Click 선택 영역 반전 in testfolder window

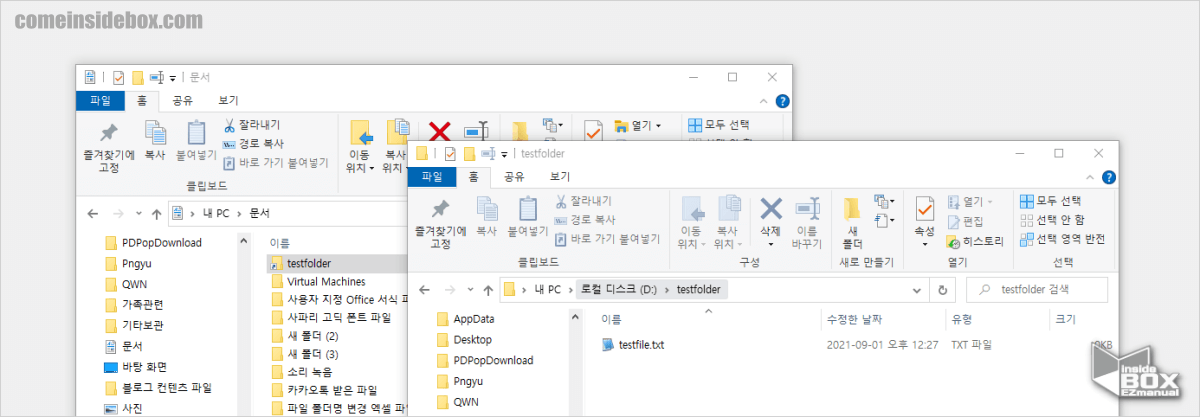click(1062, 239)
